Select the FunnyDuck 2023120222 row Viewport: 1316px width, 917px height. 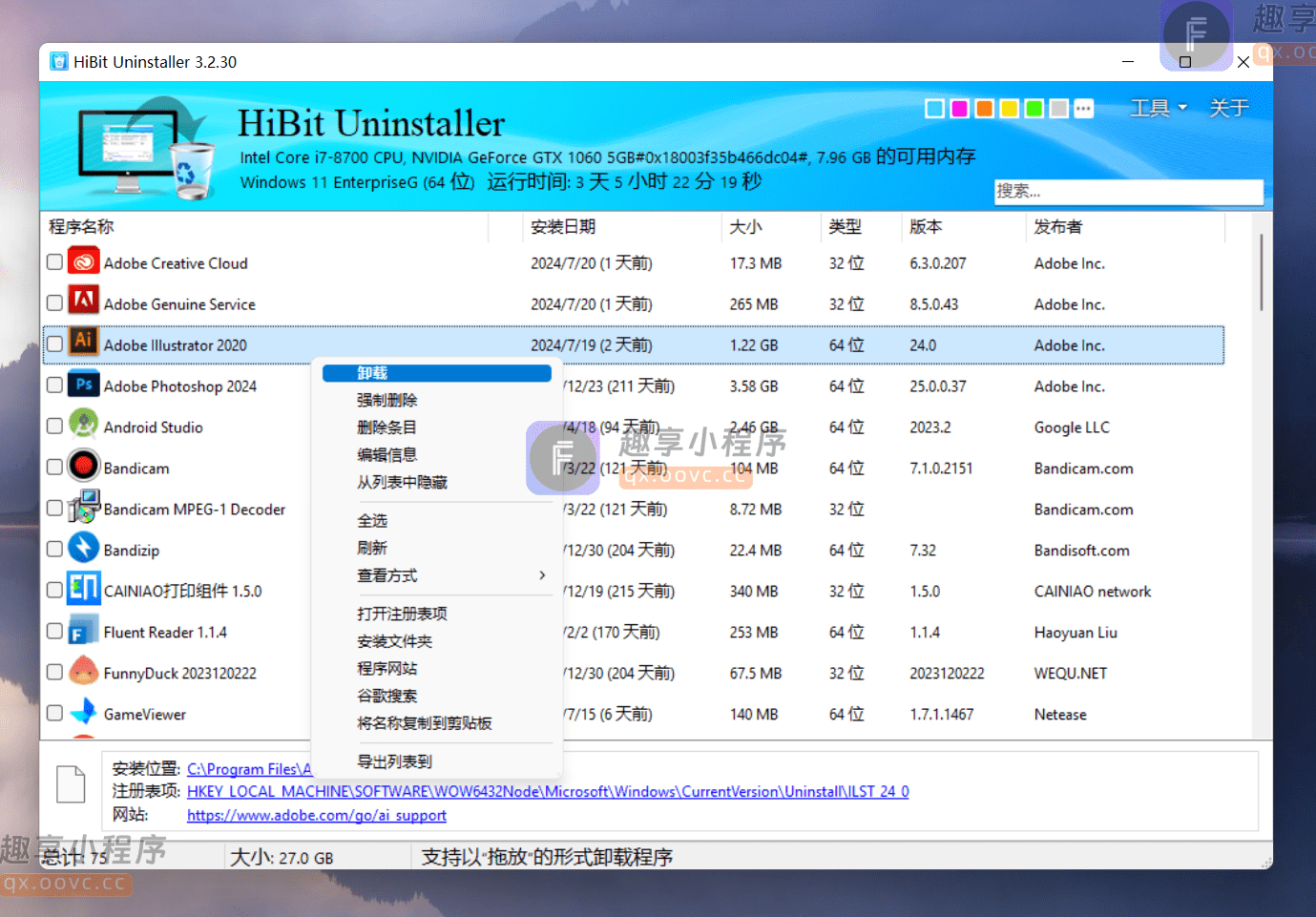point(634,673)
